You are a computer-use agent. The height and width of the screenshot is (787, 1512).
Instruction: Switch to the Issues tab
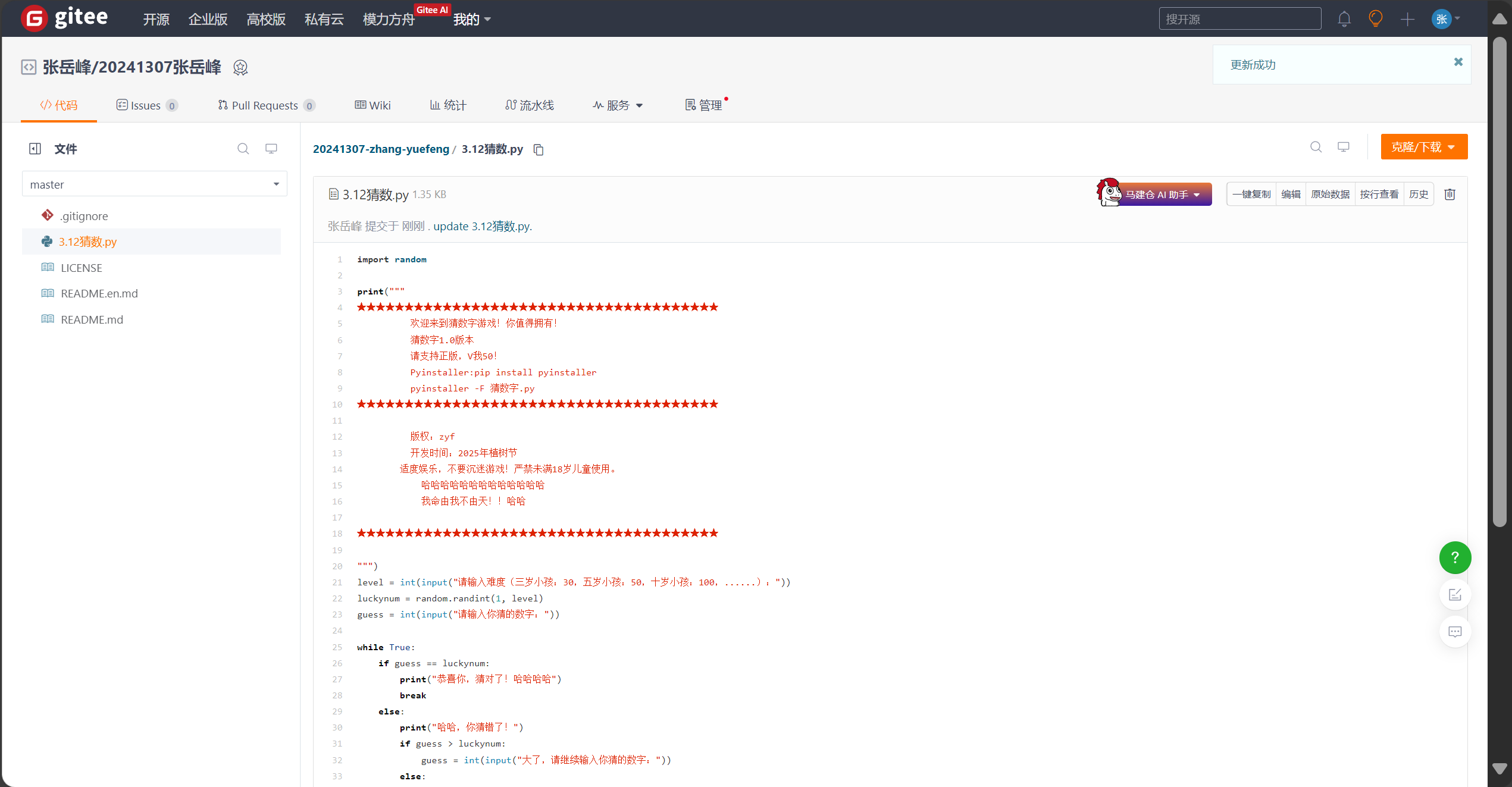tap(146, 105)
